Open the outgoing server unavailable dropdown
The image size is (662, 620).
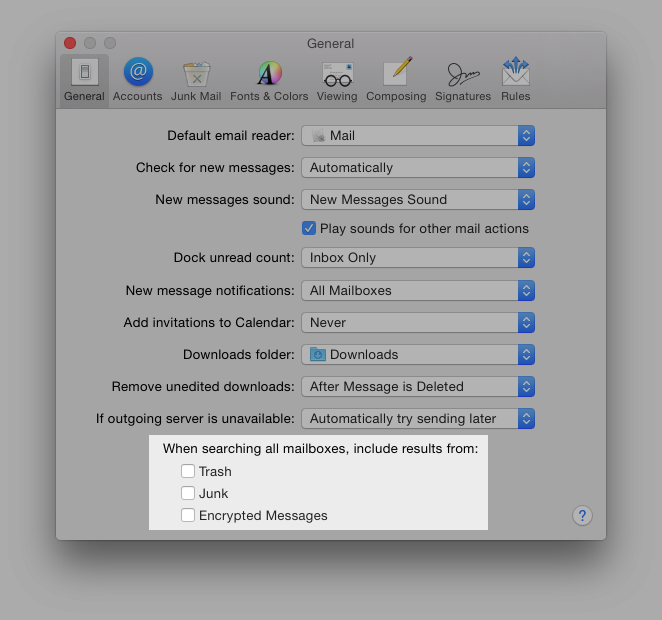click(x=418, y=418)
